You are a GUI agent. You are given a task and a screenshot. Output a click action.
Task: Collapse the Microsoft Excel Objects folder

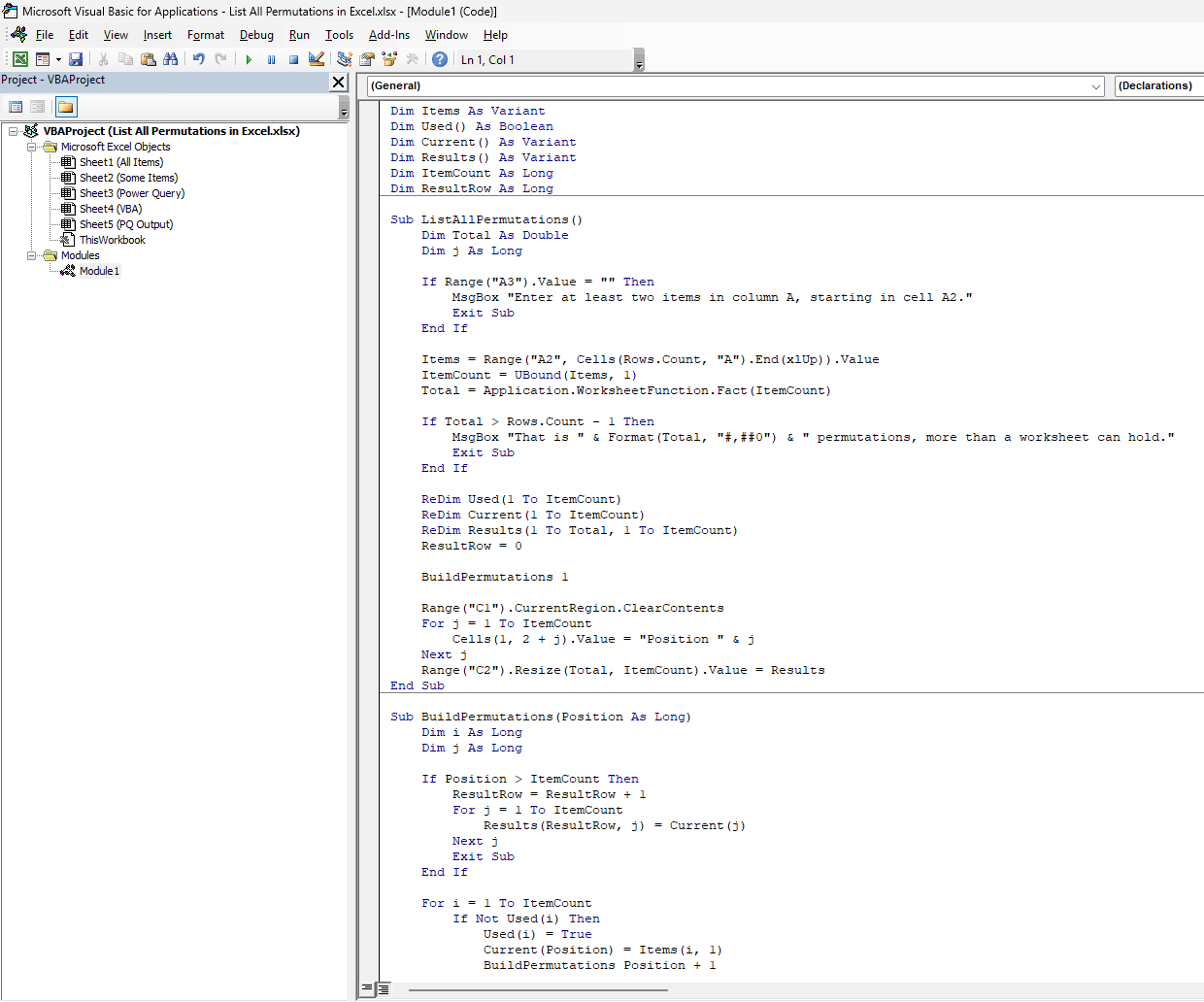pyautogui.click(x=32, y=147)
